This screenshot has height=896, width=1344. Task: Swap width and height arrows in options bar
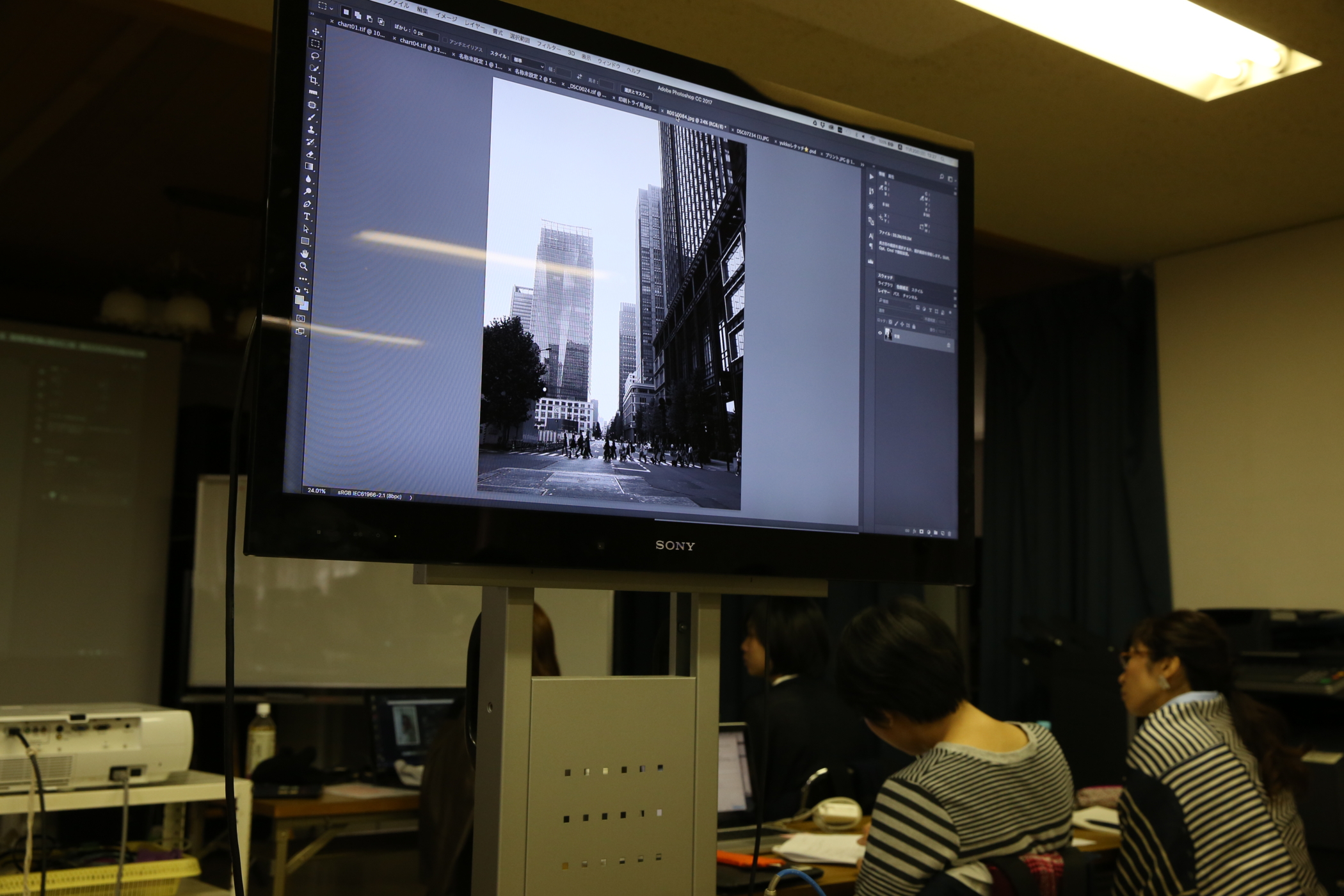[579, 76]
